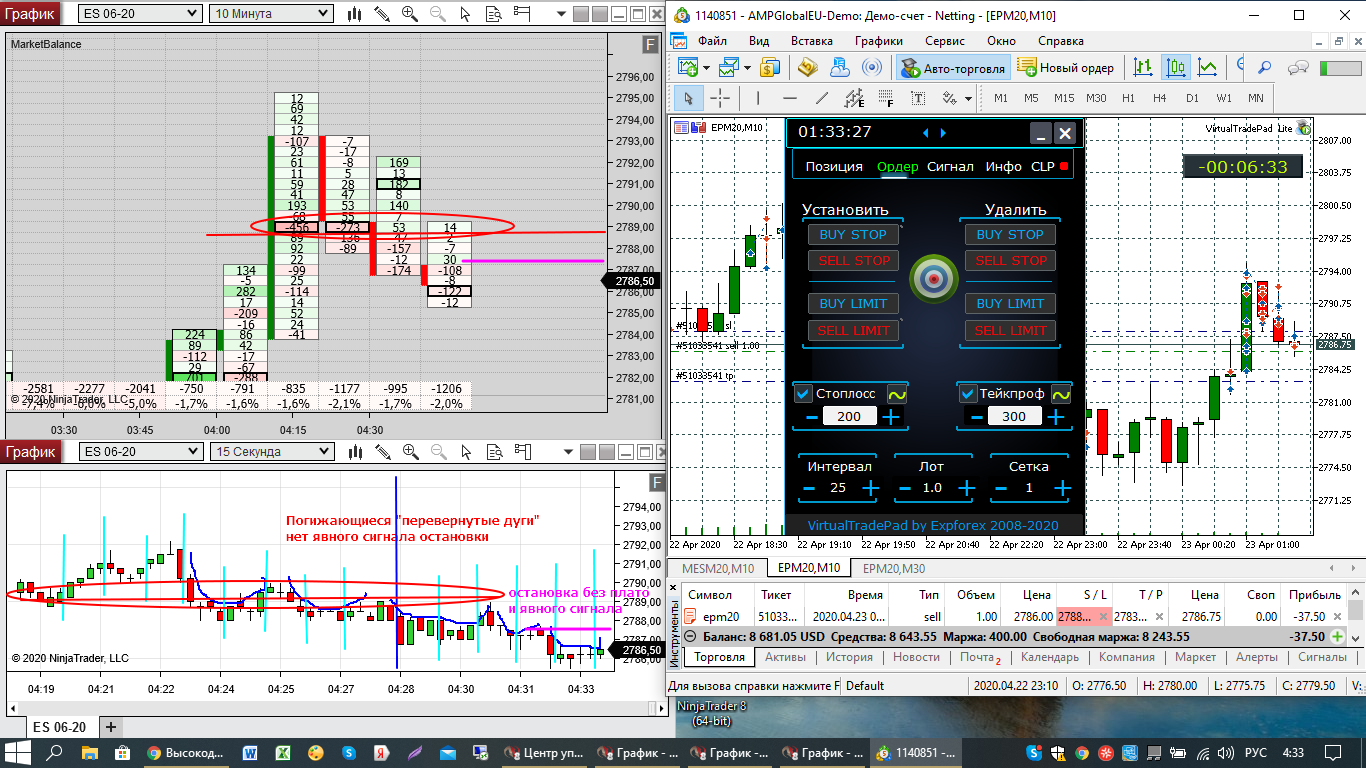Toggle the Тейкпроф checkbox in VirtualTradePad
The image size is (1366, 768).
coord(967,394)
